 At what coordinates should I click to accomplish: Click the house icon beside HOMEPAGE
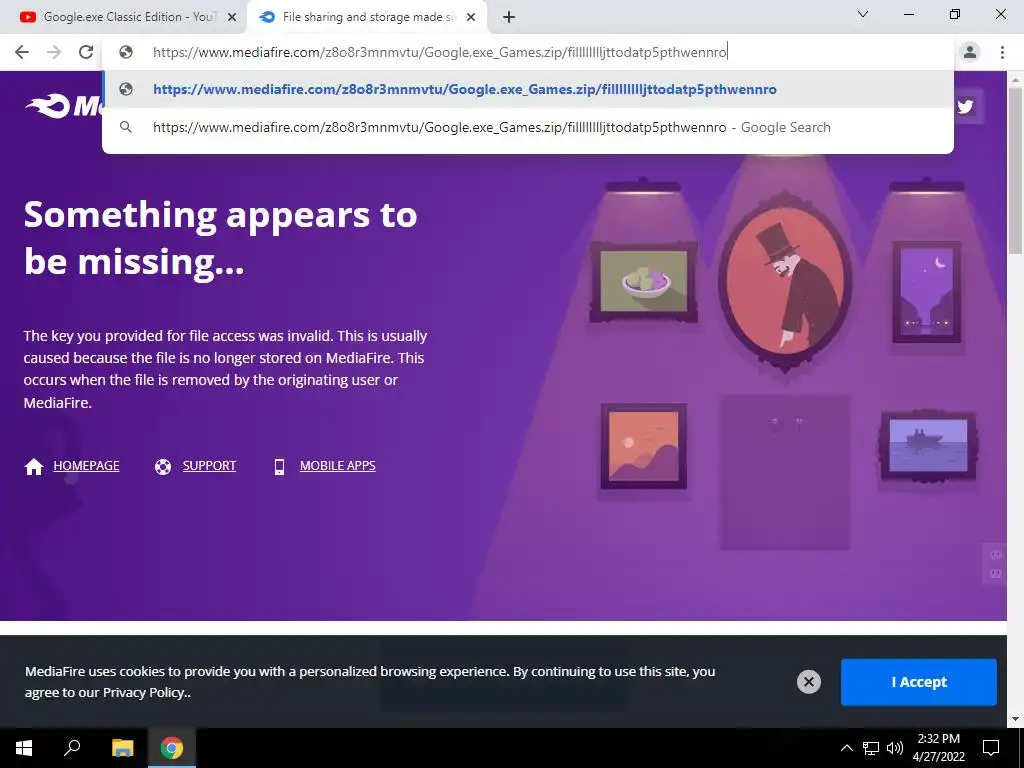tap(34, 466)
